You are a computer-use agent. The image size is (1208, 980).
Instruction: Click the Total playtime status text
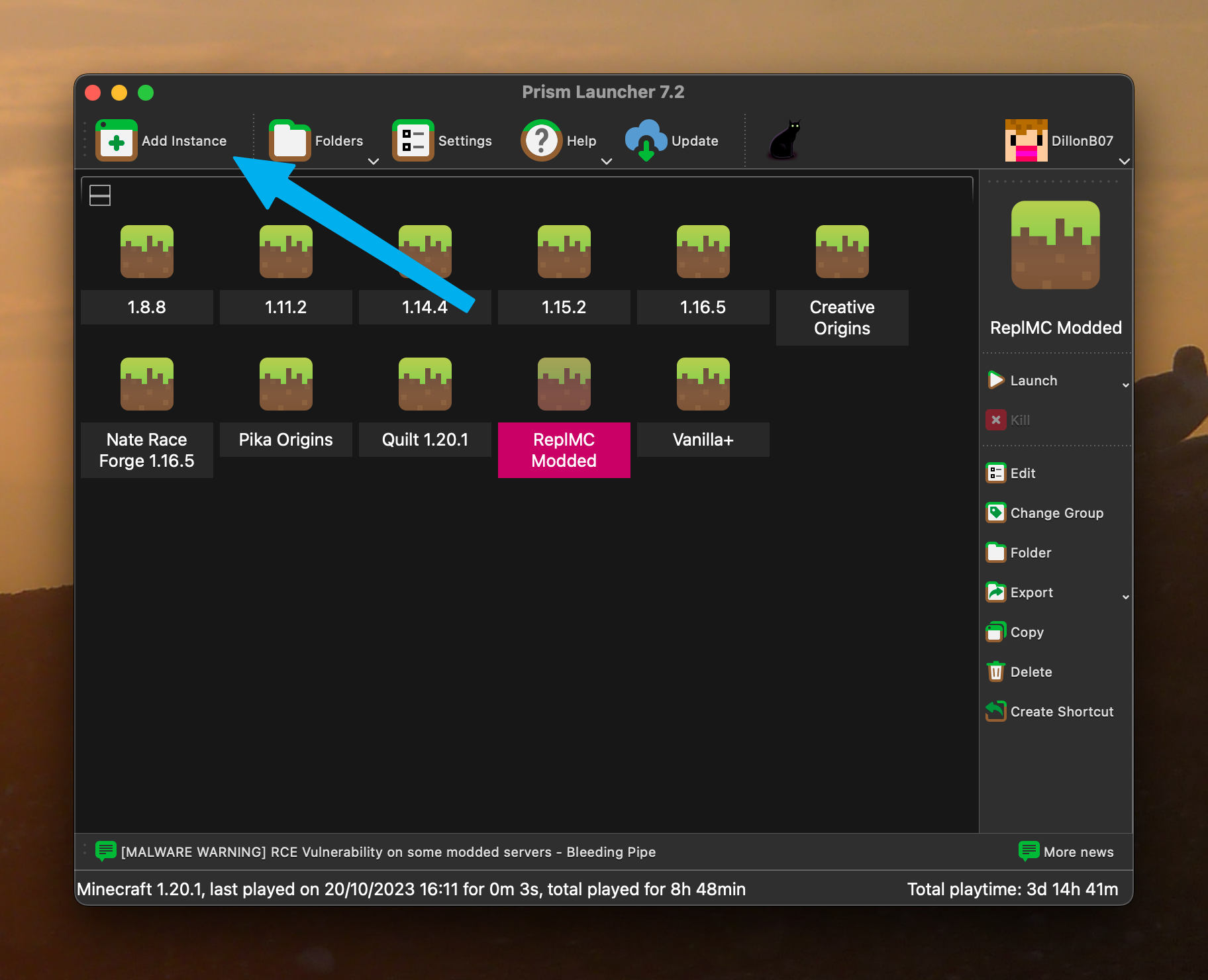(x=1013, y=889)
